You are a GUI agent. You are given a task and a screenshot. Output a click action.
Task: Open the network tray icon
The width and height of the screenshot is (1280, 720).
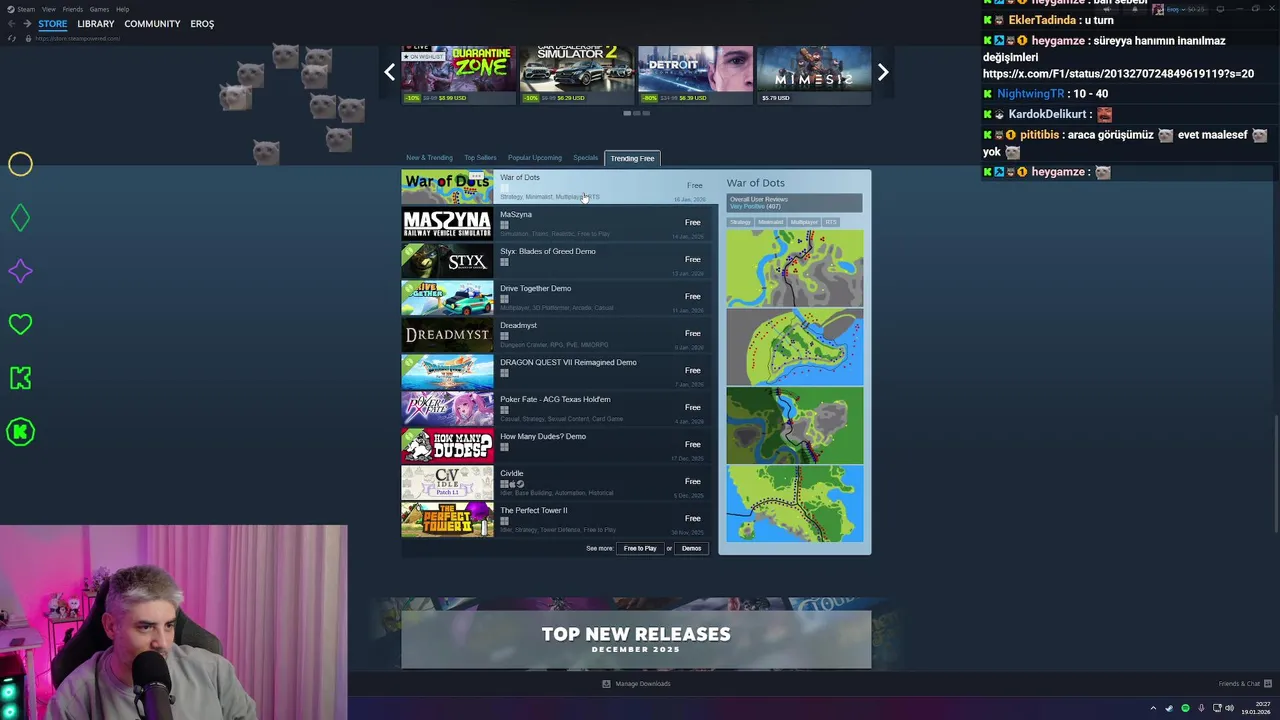tap(1217, 708)
